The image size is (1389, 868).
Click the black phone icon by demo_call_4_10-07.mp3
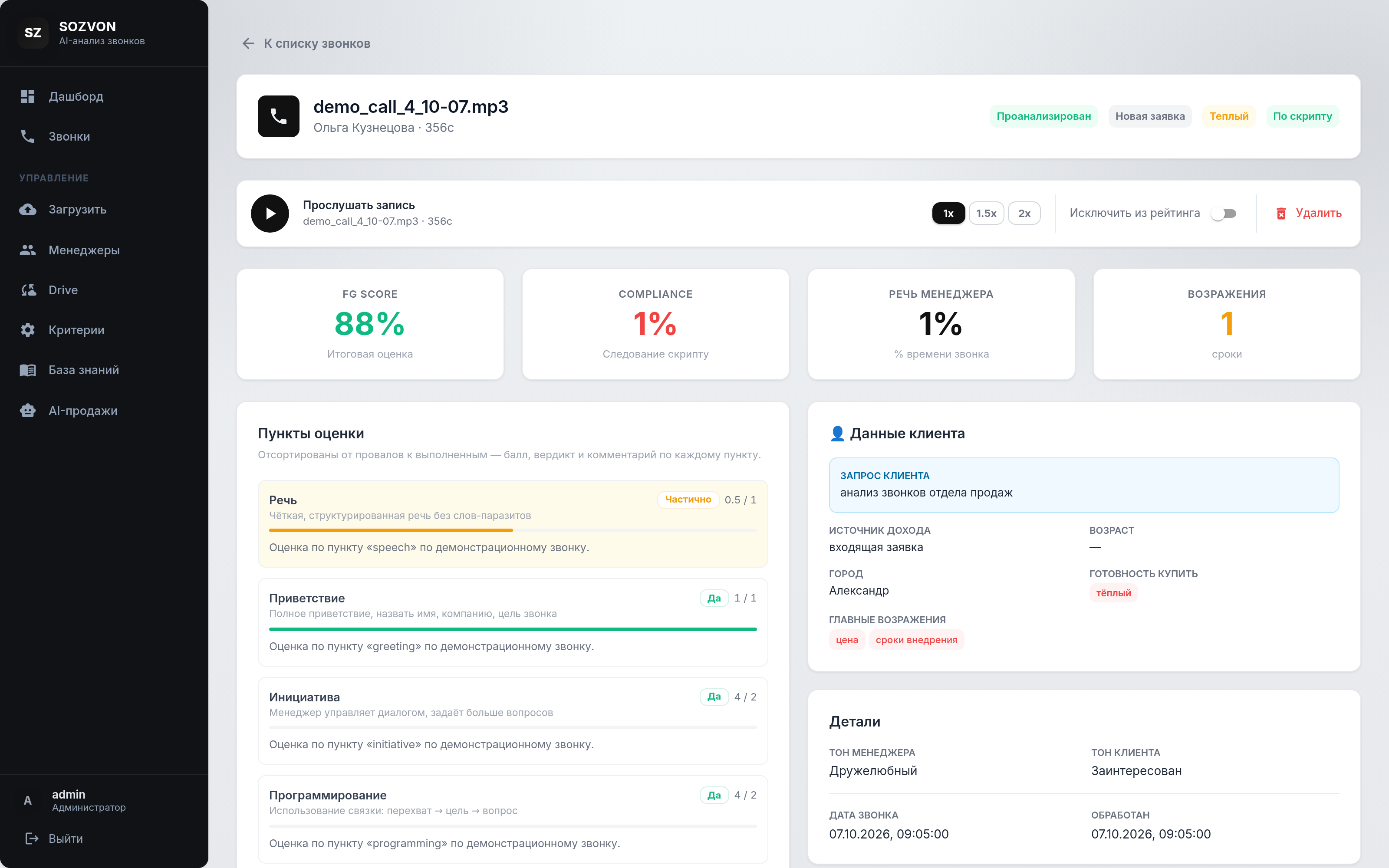click(x=278, y=116)
